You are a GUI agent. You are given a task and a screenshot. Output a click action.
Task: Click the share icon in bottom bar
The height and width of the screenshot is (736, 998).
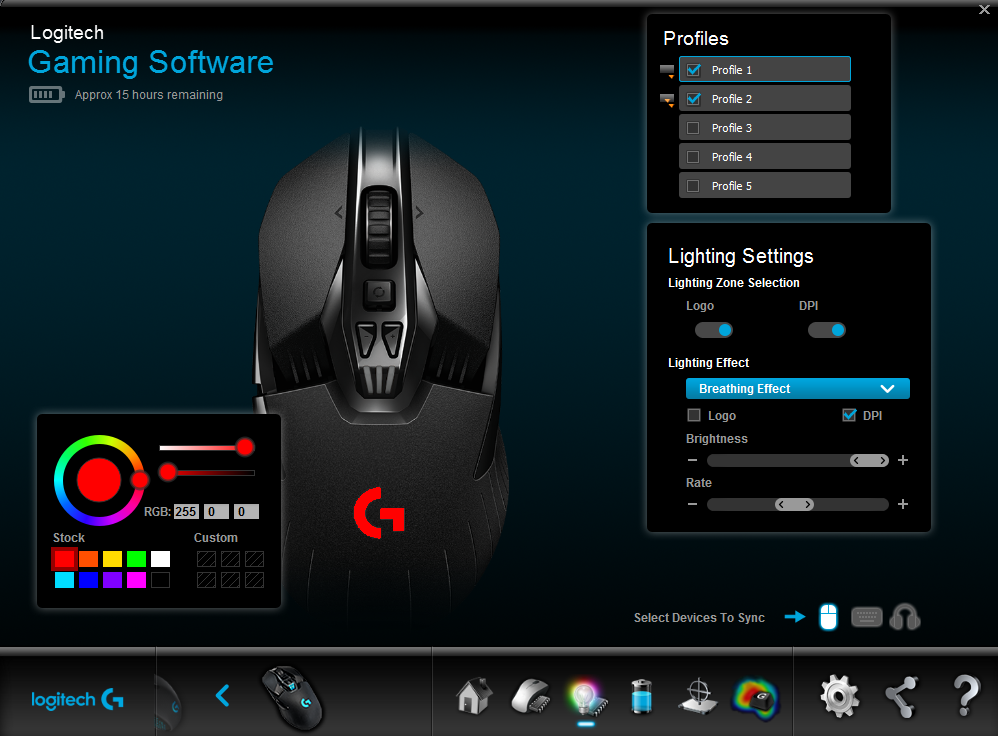(x=903, y=696)
